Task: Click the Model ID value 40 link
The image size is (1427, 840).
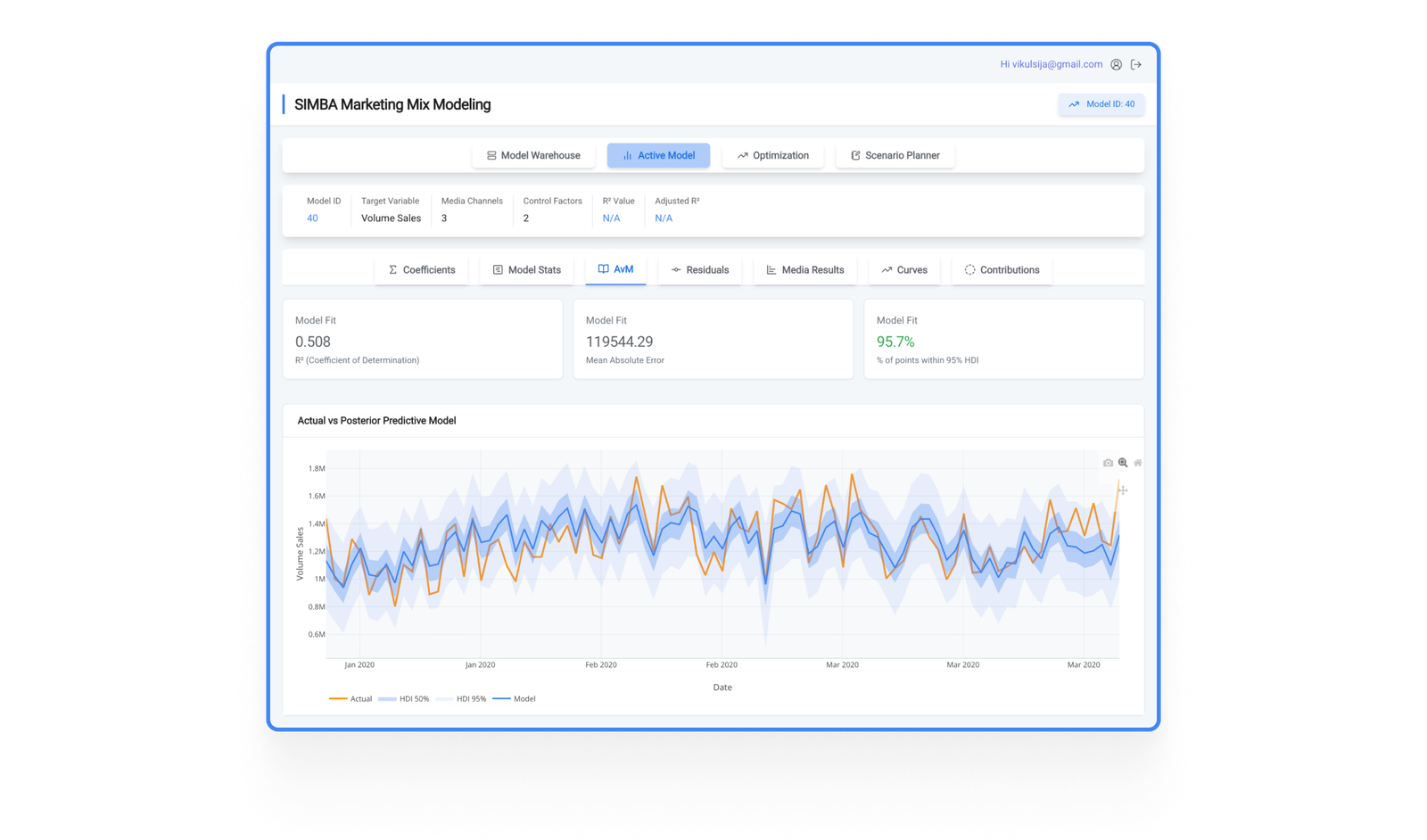Action: pos(312,218)
